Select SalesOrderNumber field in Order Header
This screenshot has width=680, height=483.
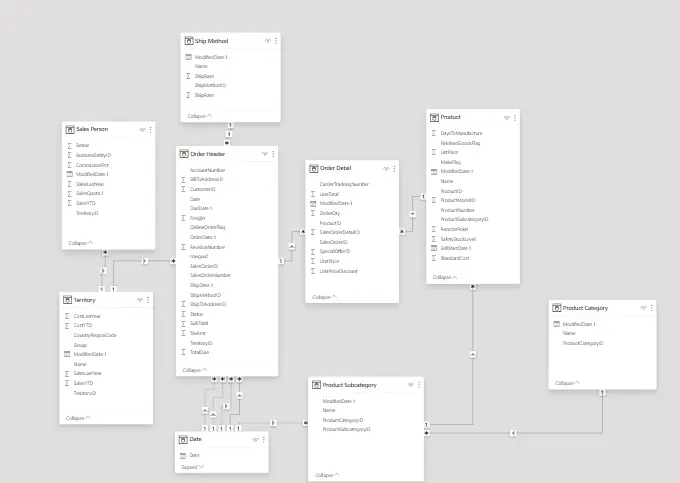210,275
